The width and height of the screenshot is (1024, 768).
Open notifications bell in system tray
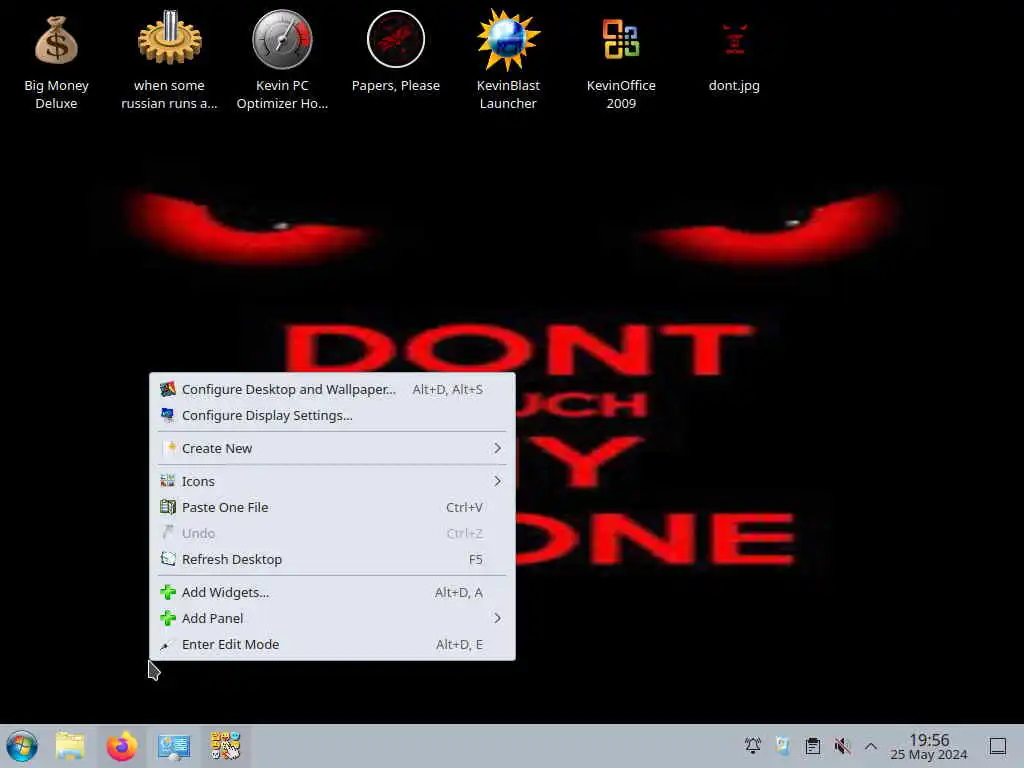[753, 746]
